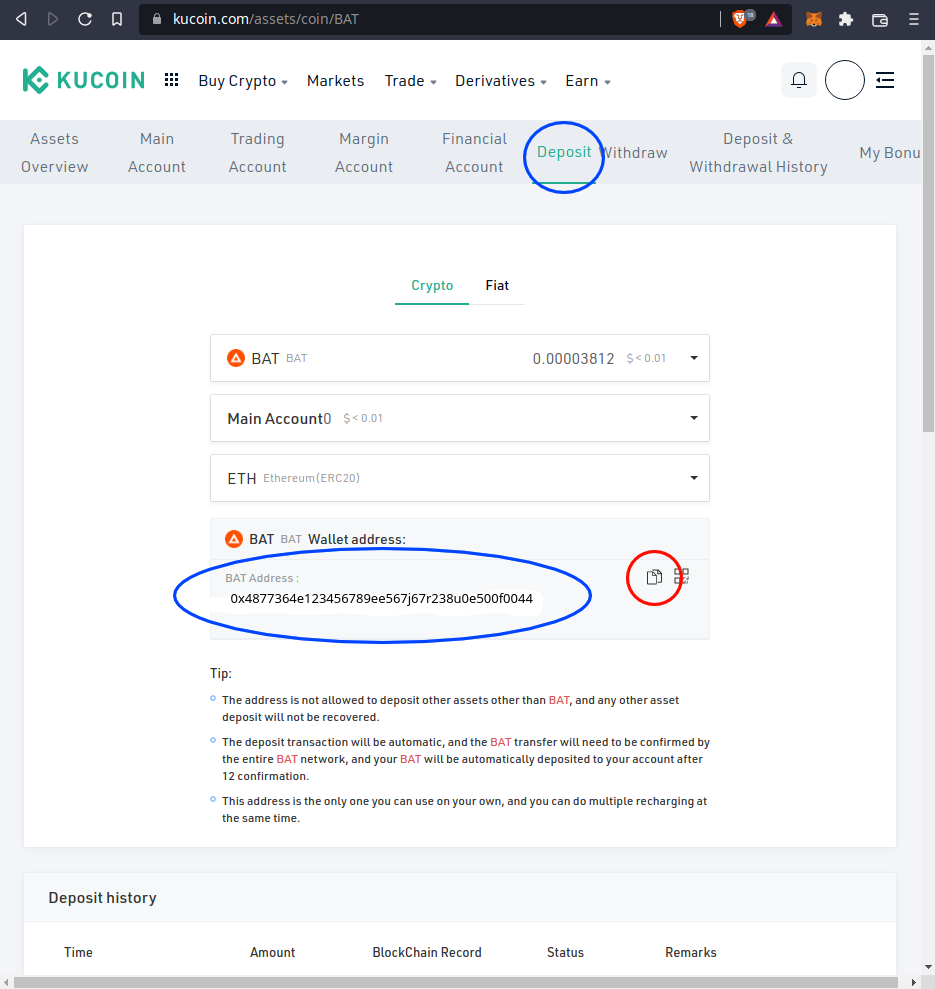The image size is (935, 989).
Task: Open KuCoin side menu icon
Action: tap(885, 80)
